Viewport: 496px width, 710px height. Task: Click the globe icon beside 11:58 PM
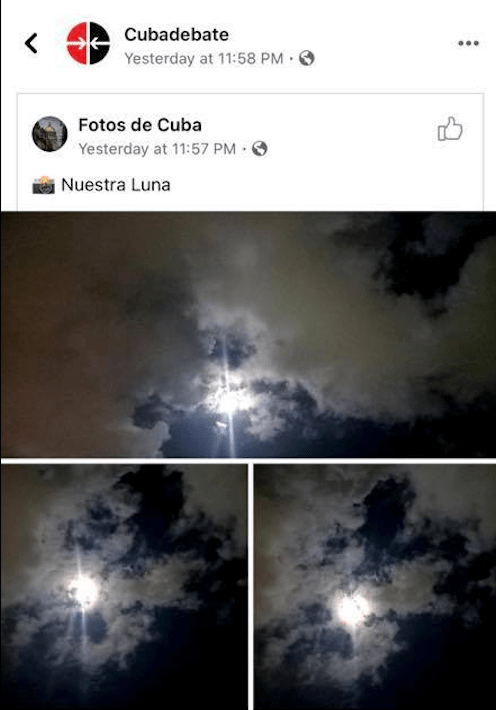(x=307, y=58)
